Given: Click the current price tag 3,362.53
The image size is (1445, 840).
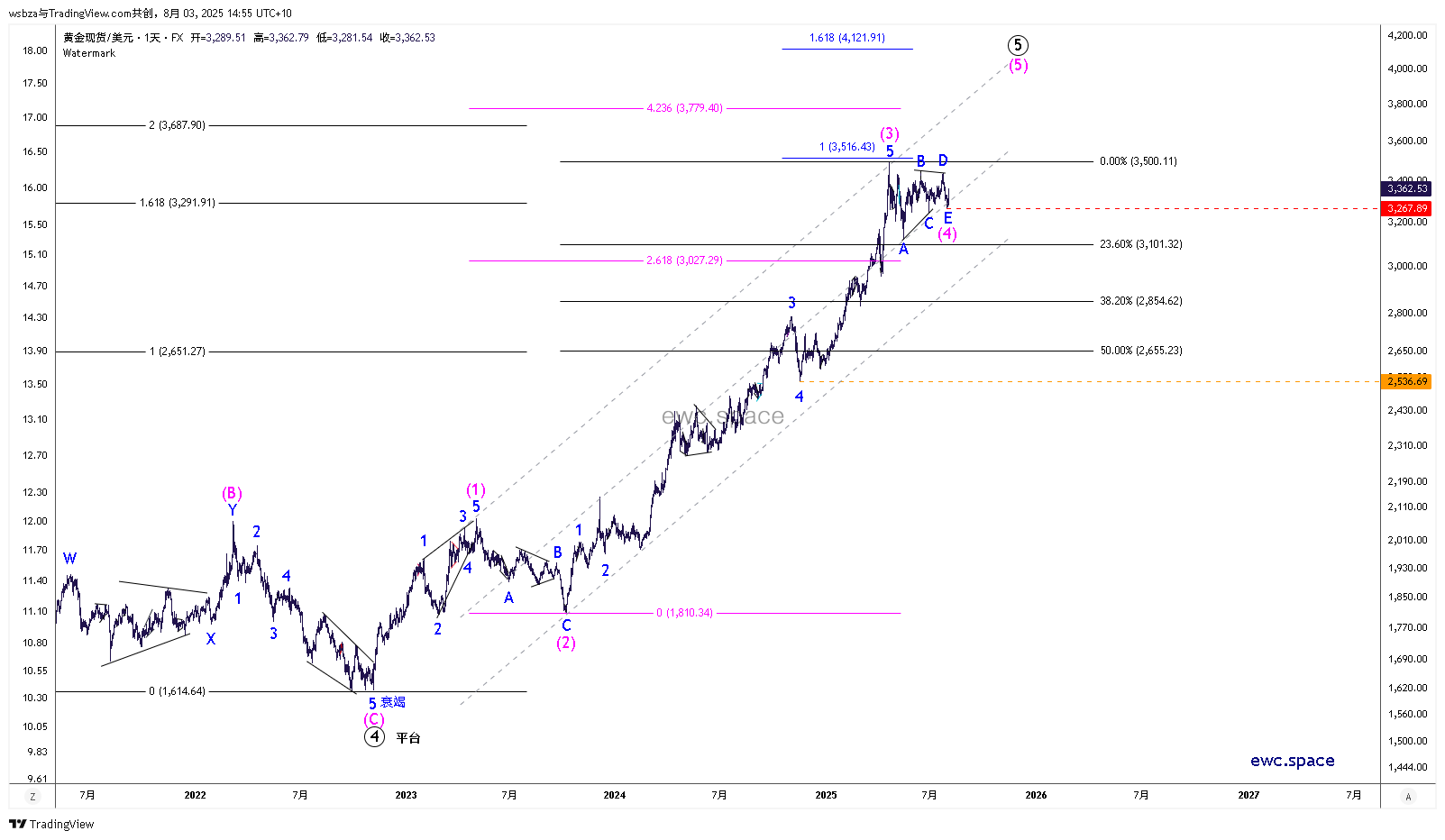Looking at the screenshot, I should (x=1406, y=188).
